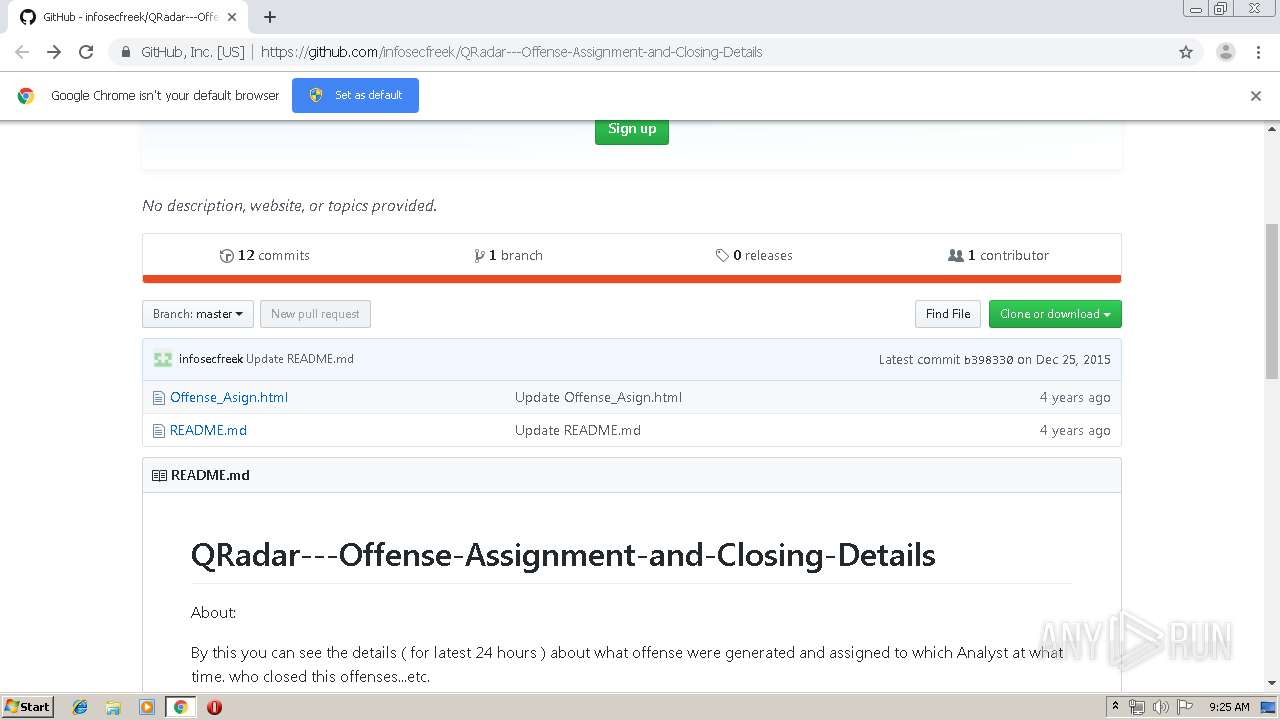Click the taskbar clock 9:25 AM
The width and height of the screenshot is (1280, 720).
[1229, 707]
